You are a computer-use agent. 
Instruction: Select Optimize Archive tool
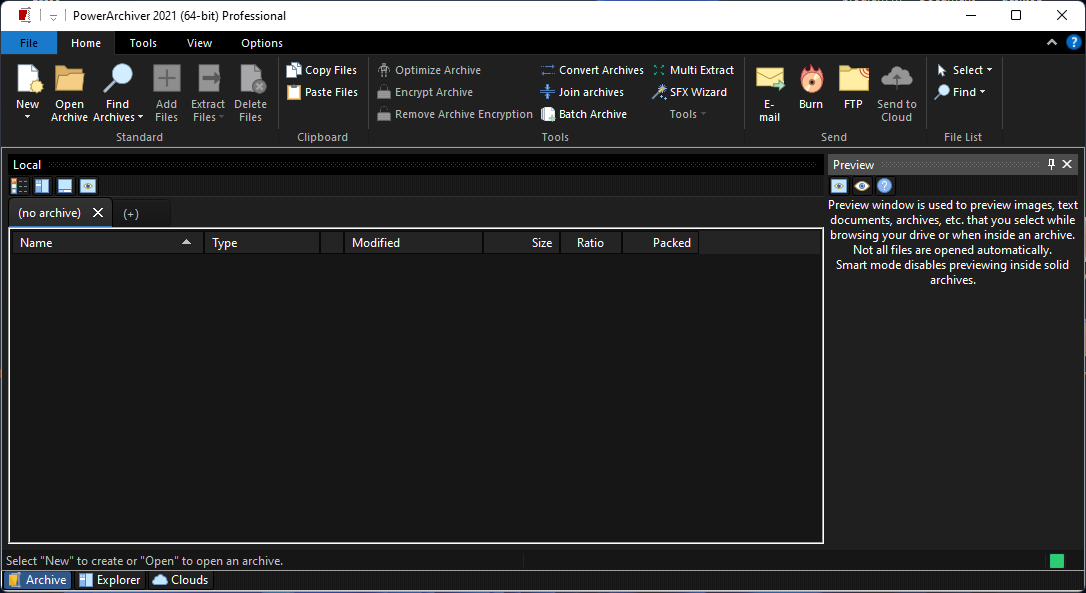pos(429,70)
